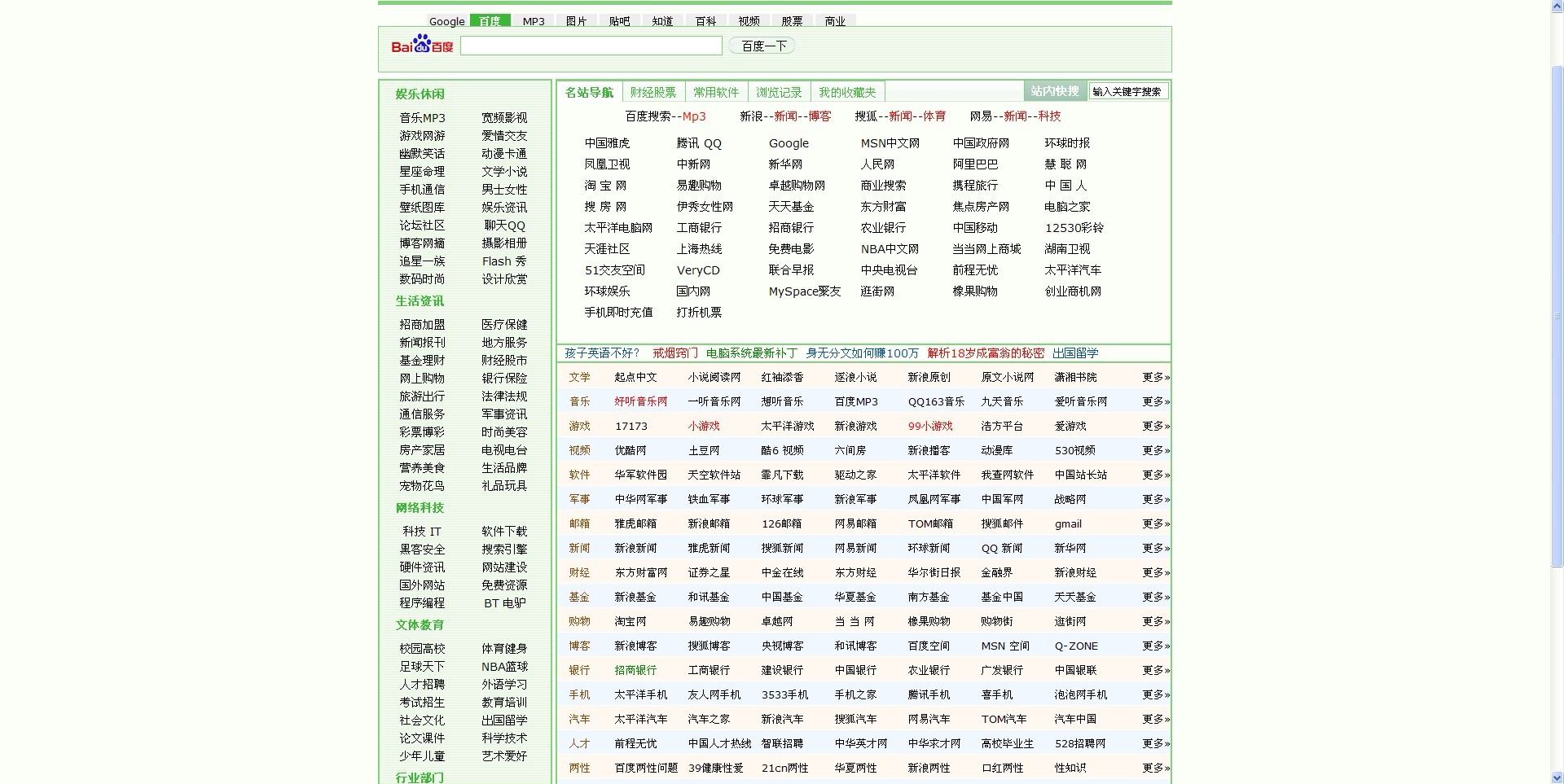Open the Google link in famous sites

(789, 143)
